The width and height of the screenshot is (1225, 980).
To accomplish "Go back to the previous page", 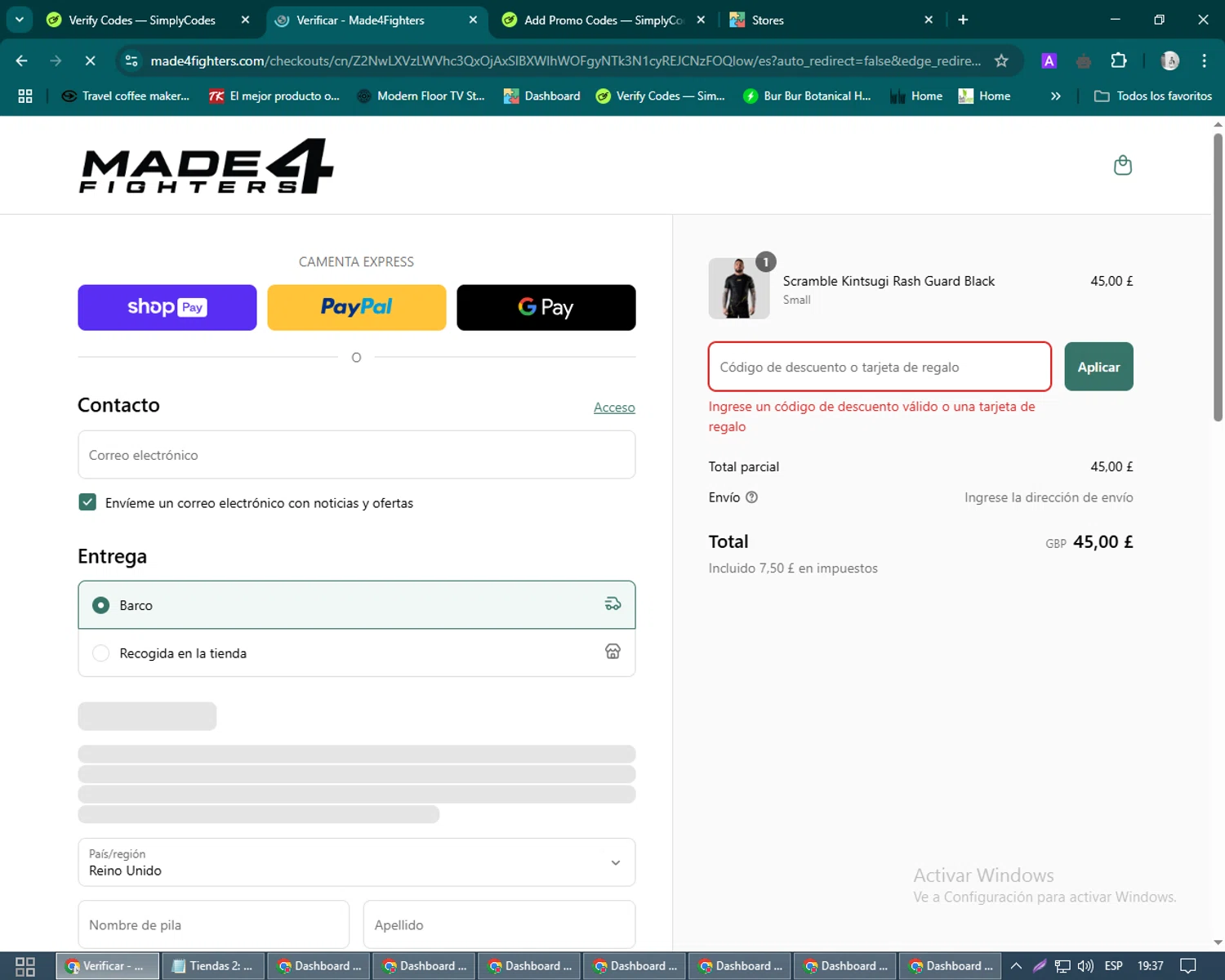I will 22,60.
